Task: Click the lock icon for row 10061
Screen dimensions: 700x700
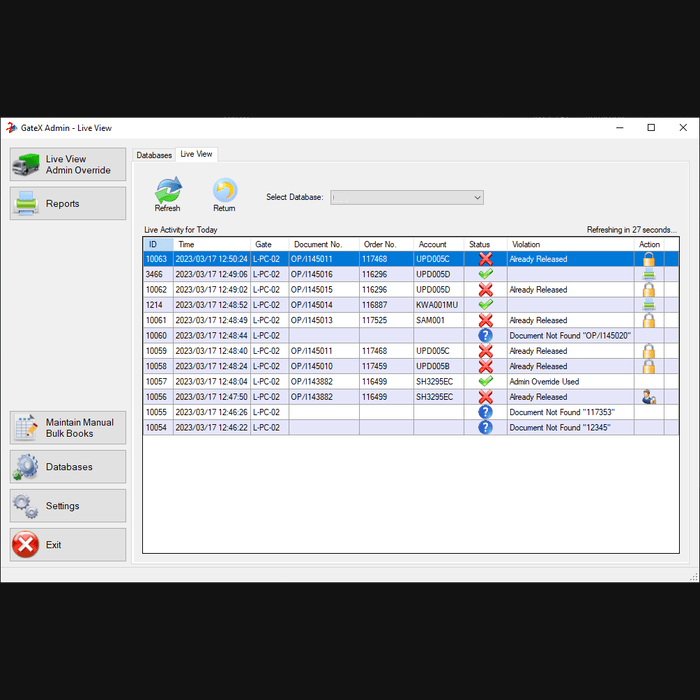Action: pyautogui.click(x=649, y=321)
